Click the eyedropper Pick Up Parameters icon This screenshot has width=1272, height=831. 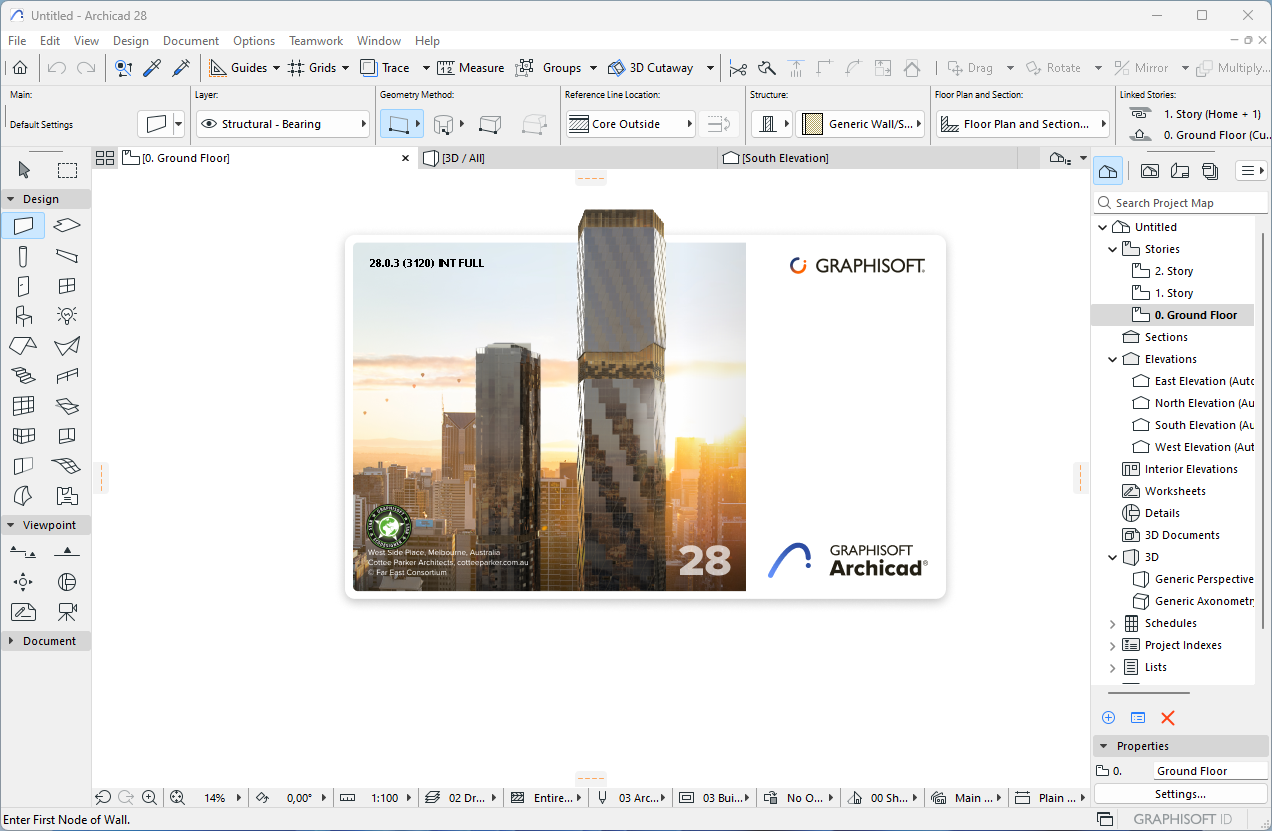(152, 68)
